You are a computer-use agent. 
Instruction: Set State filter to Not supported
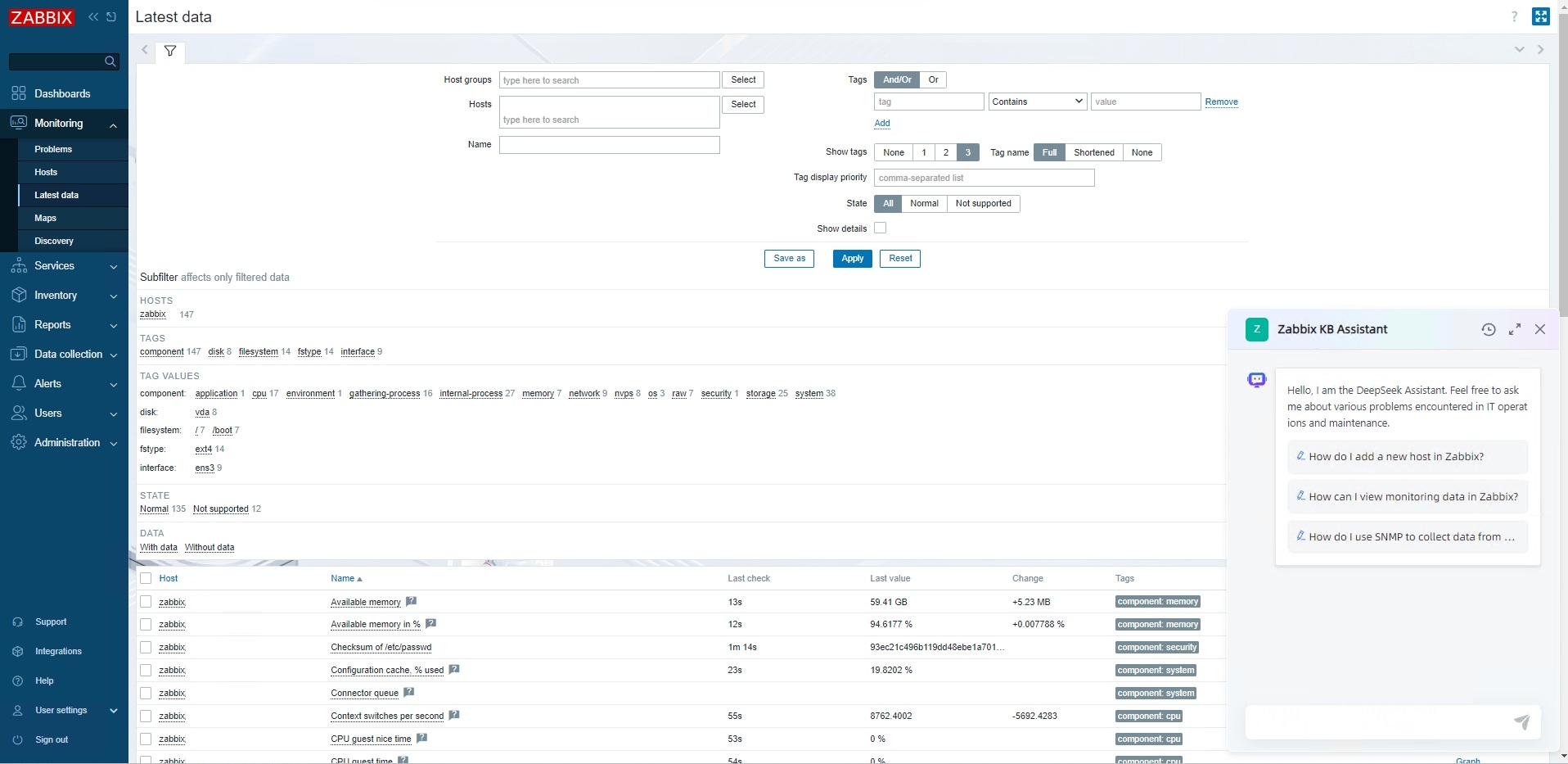[983, 203]
